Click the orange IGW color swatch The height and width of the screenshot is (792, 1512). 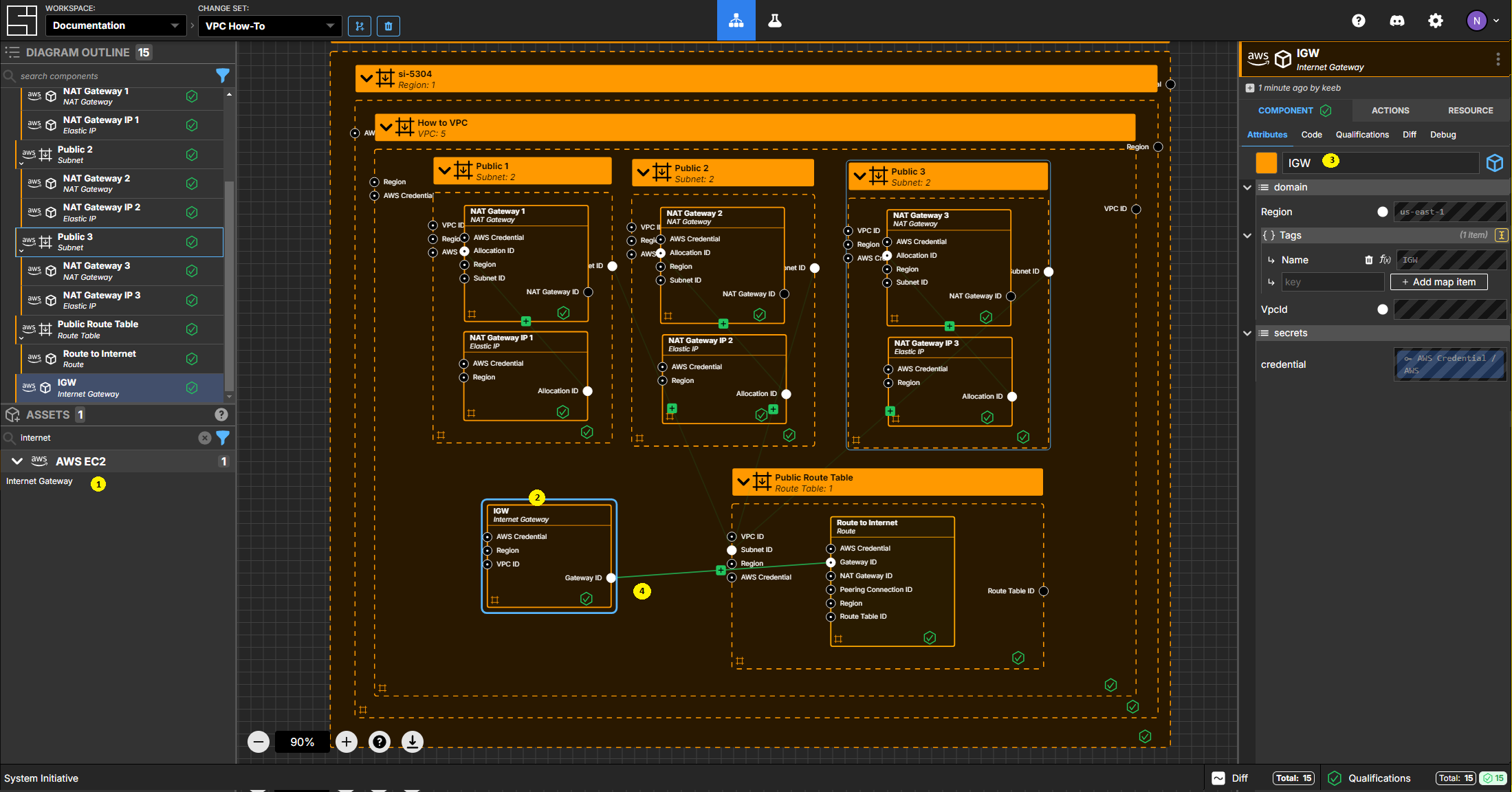1267,163
